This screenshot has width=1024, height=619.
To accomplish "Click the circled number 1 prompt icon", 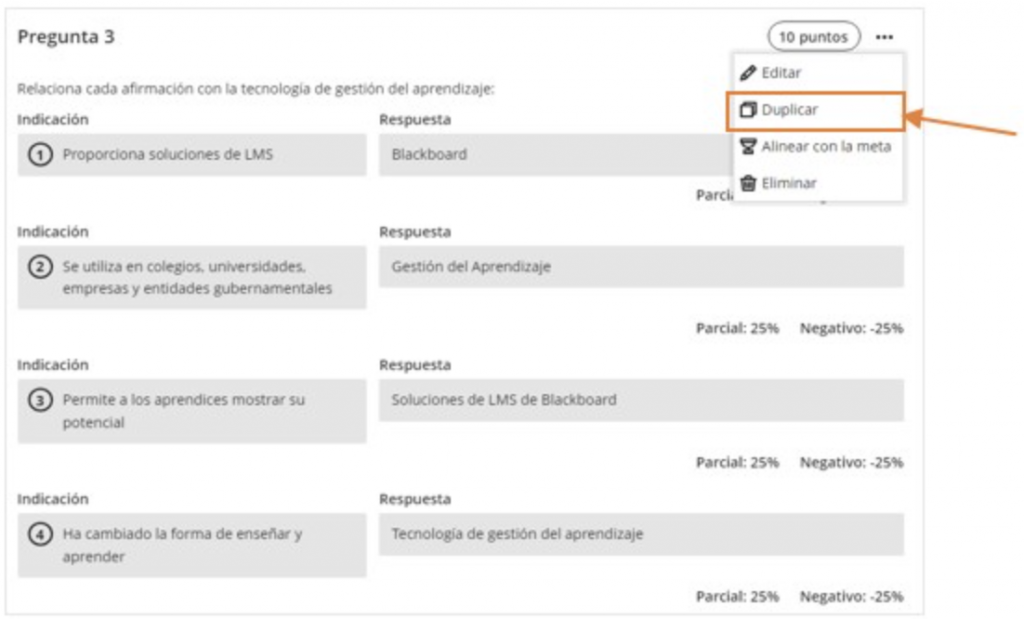I will pos(40,155).
